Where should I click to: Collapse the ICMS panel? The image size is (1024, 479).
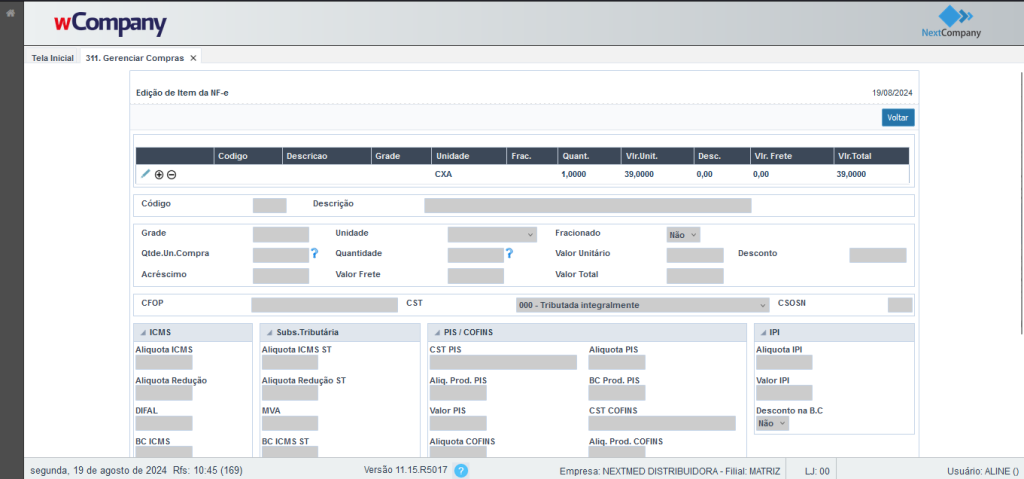point(143,333)
